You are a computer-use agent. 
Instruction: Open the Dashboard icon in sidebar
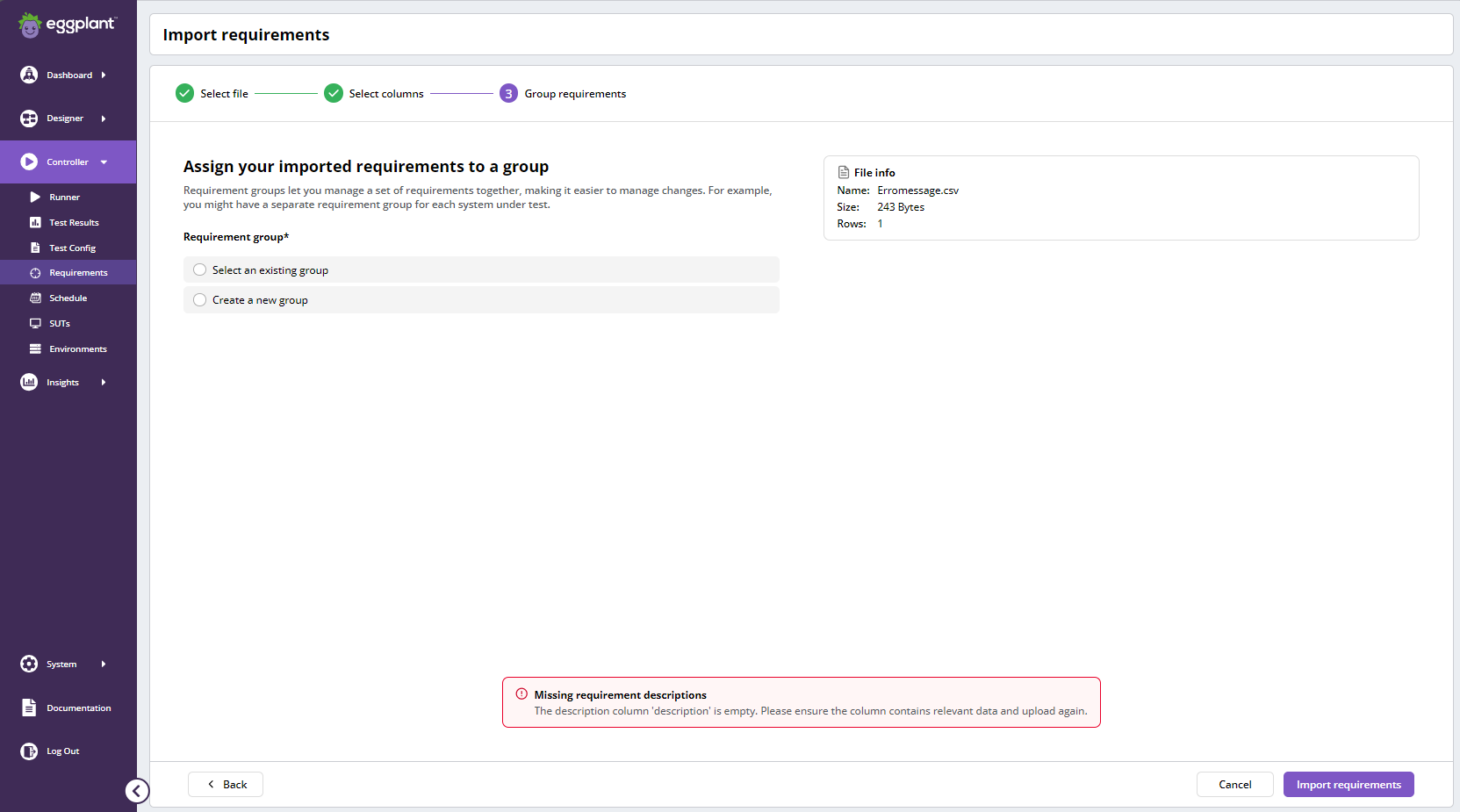pos(29,75)
